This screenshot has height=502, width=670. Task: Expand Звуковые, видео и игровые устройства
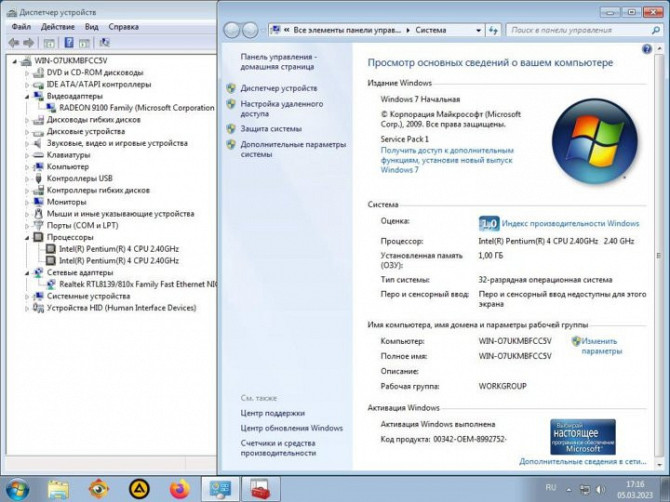click(x=27, y=144)
